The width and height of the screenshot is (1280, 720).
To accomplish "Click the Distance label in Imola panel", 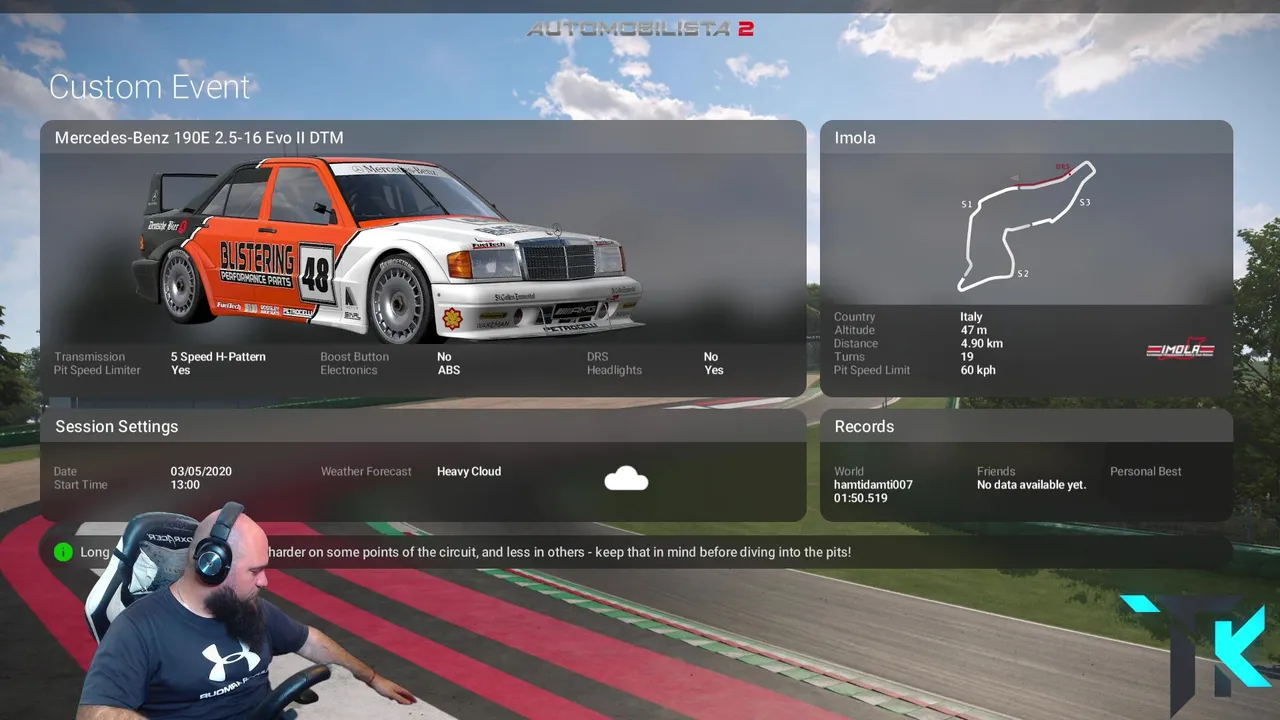I will point(856,343).
